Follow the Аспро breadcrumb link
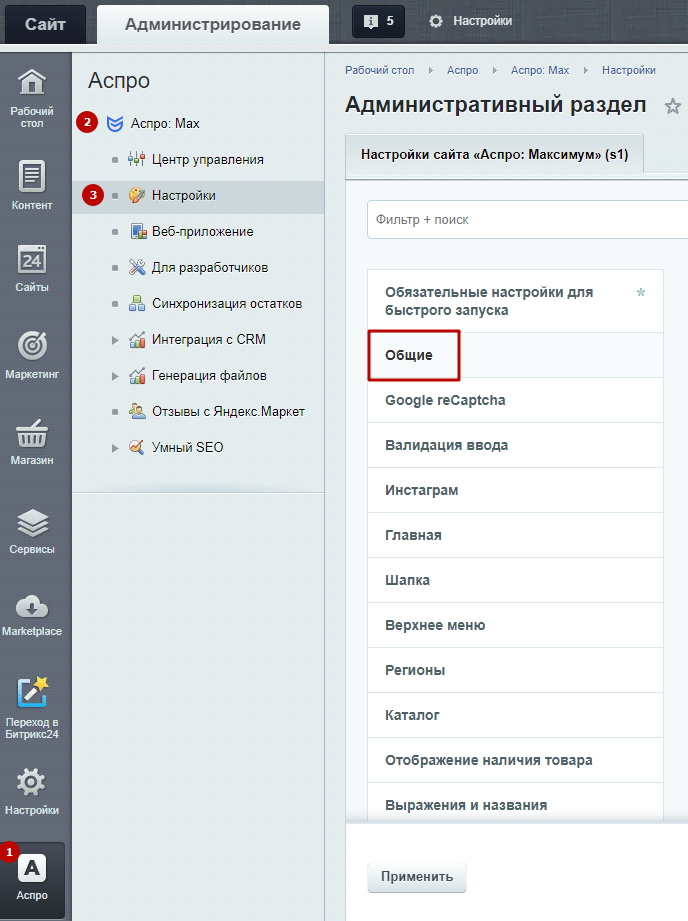 (x=462, y=70)
